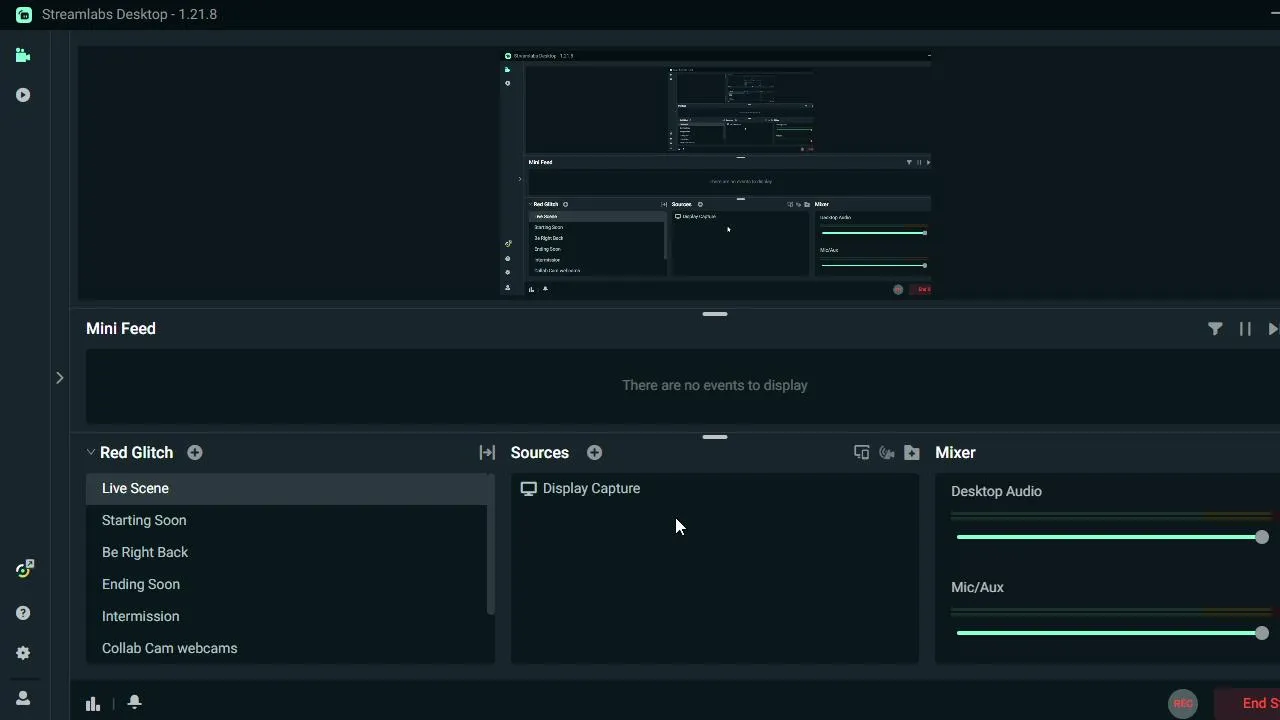
Task: Click the Mini Feed heading
Action: click(121, 329)
